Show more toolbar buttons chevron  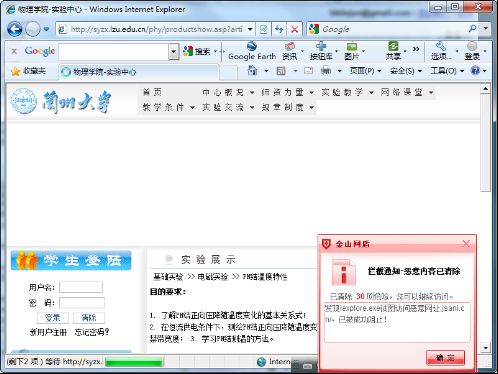[x=416, y=49]
